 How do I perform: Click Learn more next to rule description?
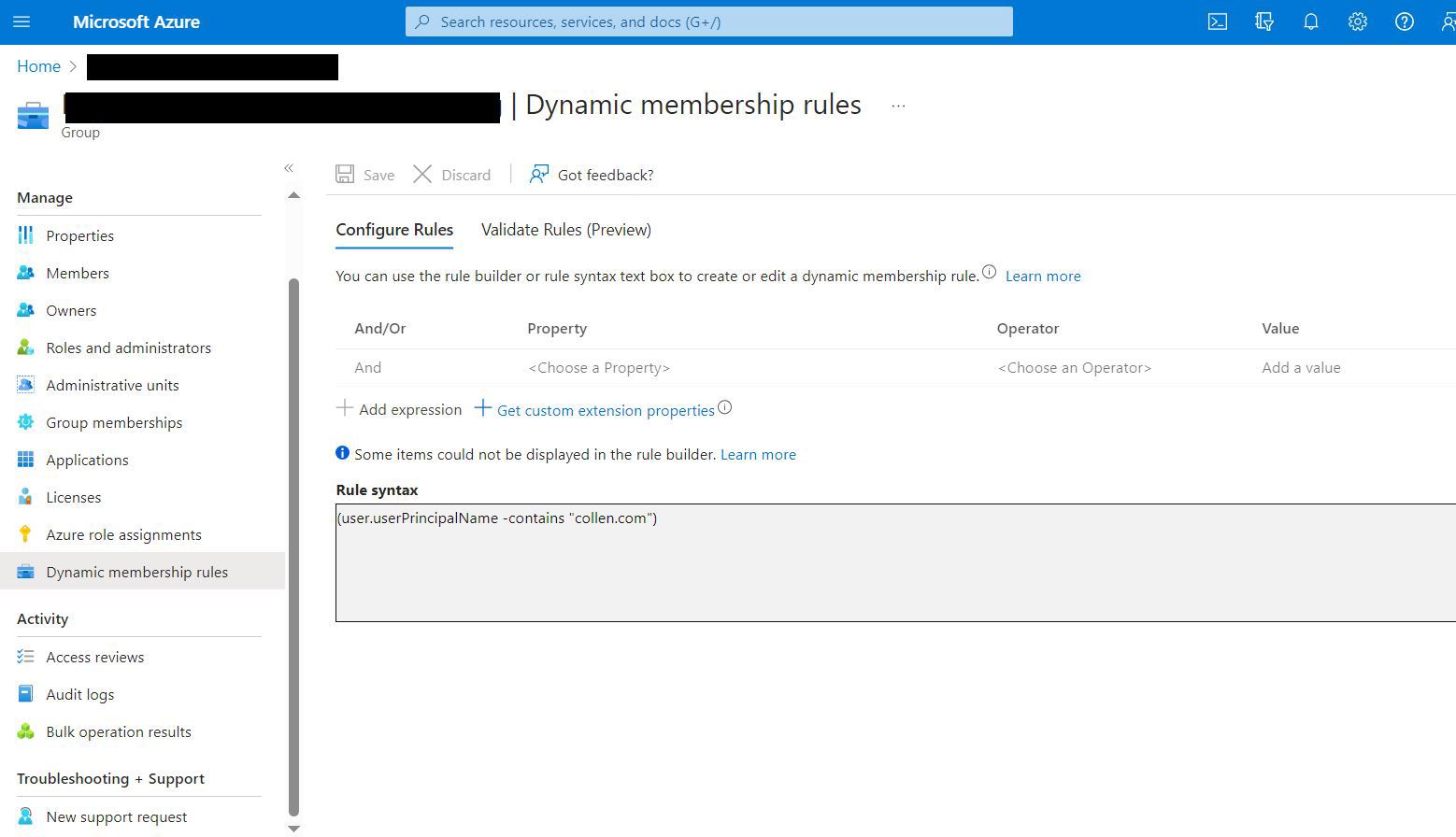coord(1043,276)
